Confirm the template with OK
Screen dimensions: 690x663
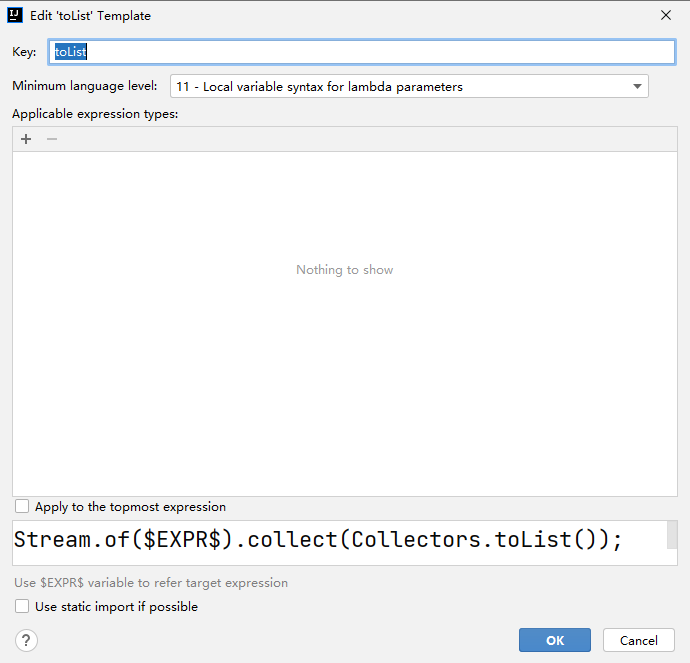tap(554, 640)
